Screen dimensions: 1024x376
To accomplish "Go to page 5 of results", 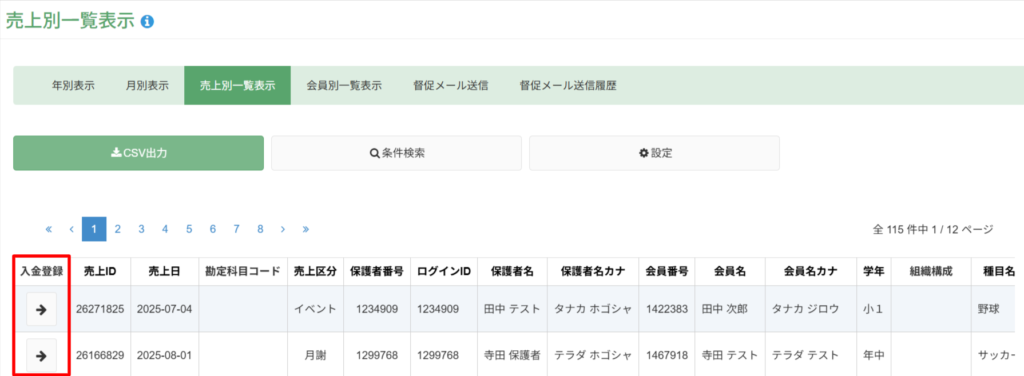I will [189, 229].
